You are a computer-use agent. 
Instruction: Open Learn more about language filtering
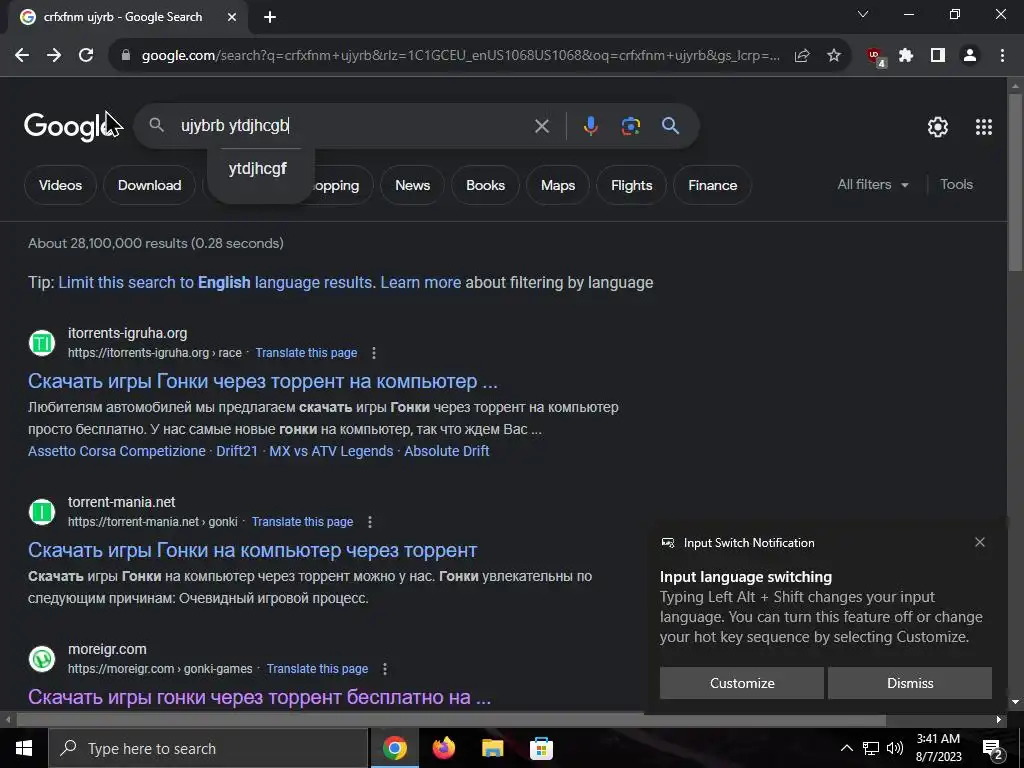tap(421, 283)
